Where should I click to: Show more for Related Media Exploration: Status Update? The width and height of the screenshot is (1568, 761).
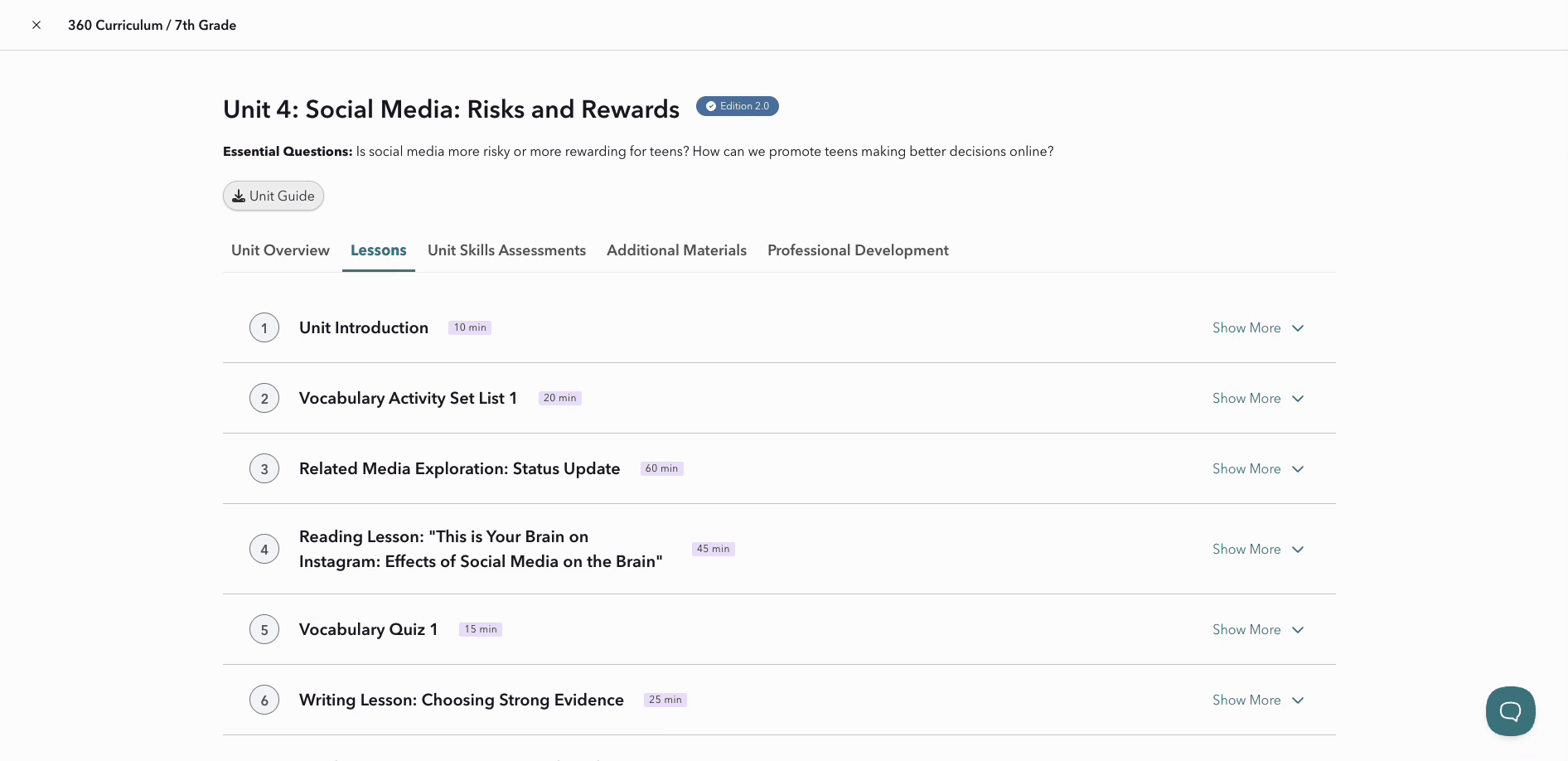tap(1258, 469)
